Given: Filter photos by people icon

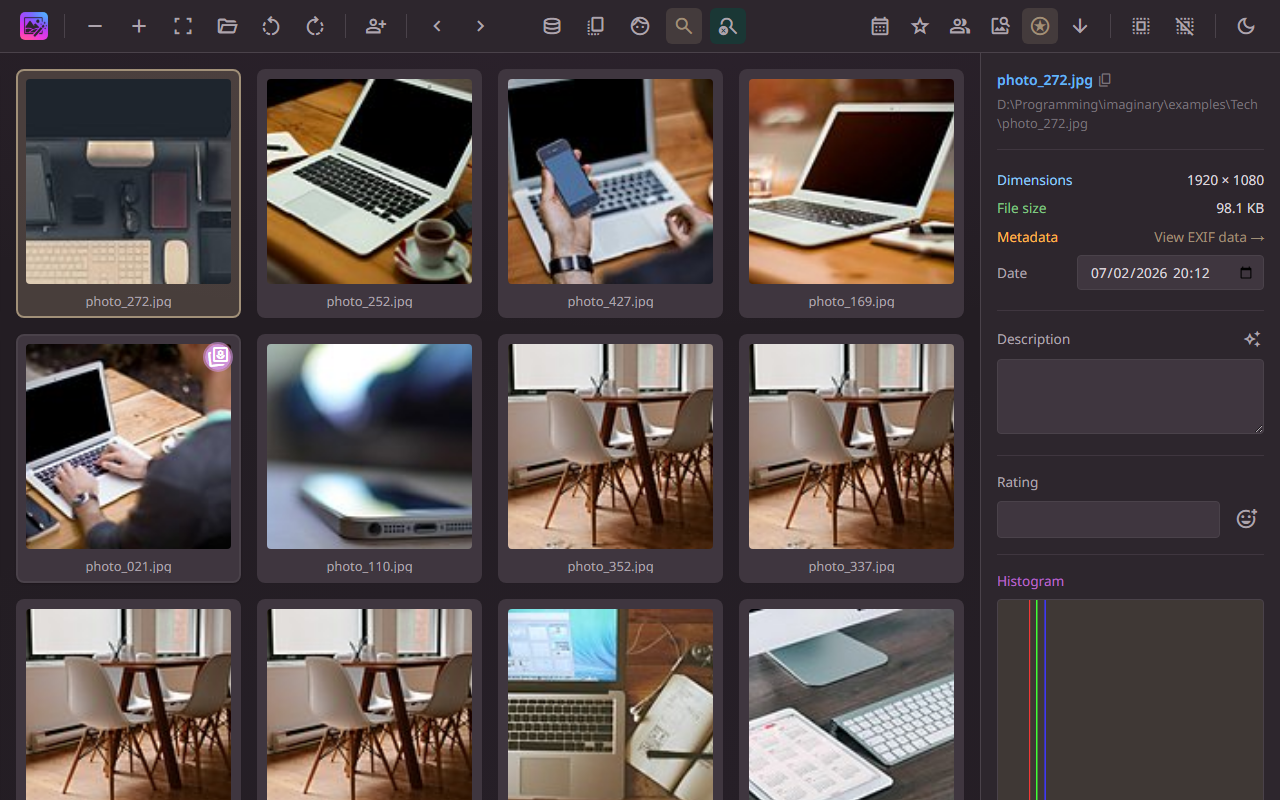Looking at the screenshot, I should point(959,26).
